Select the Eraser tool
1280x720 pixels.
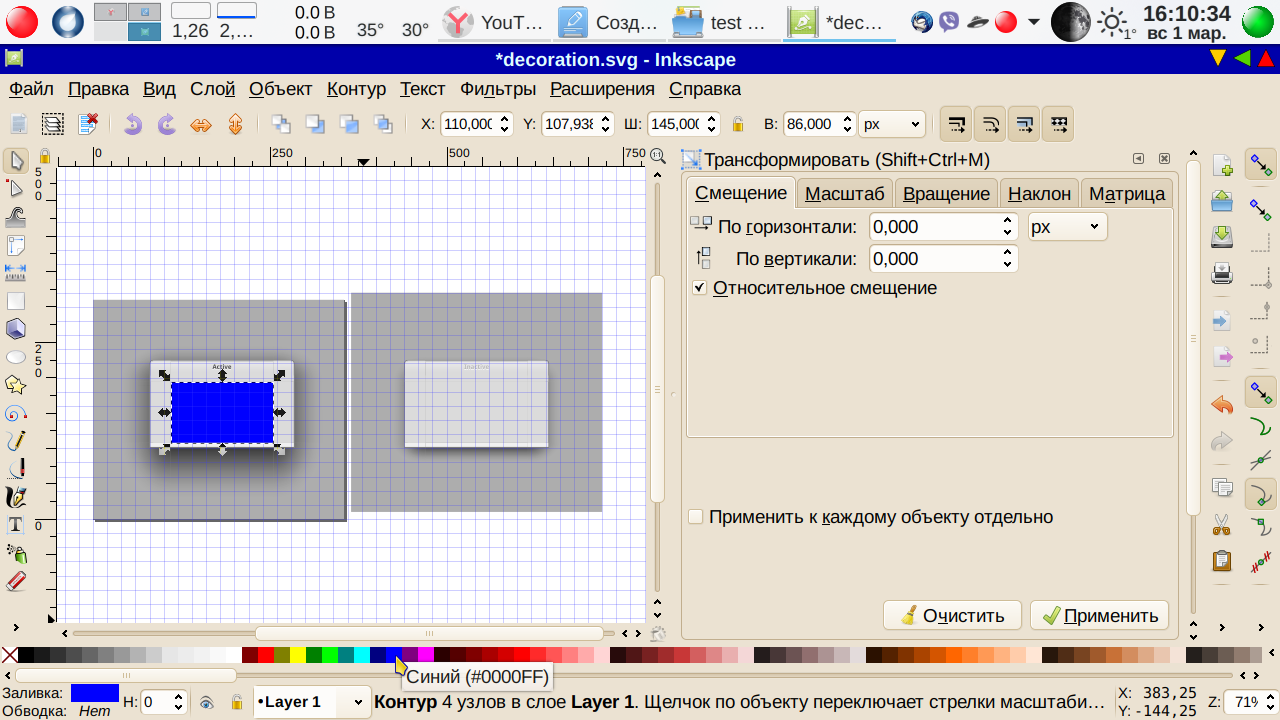tap(16, 580)
